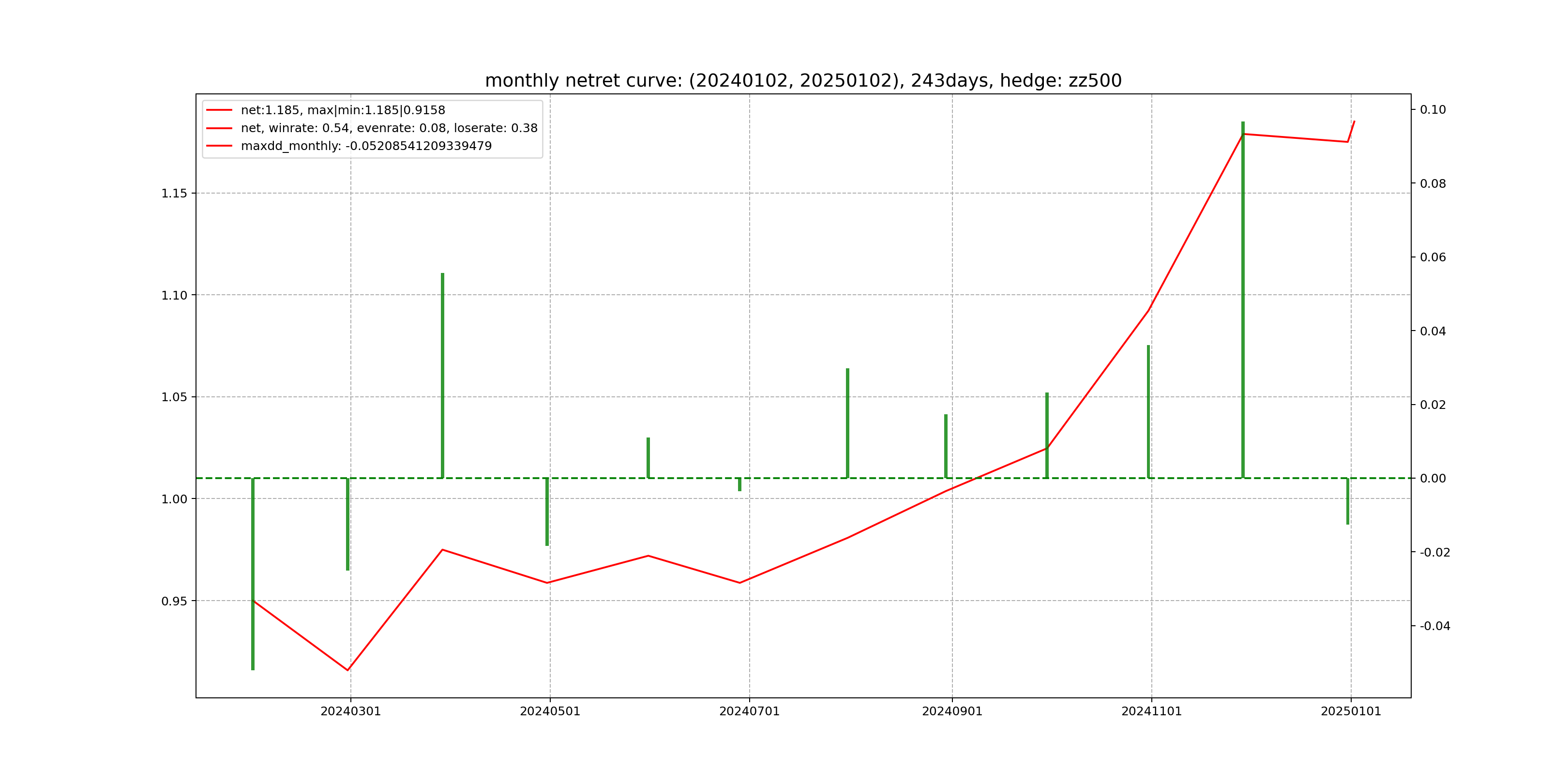
Task: Click the right y-axis label 0.00
Action: tap(1433, 479)
